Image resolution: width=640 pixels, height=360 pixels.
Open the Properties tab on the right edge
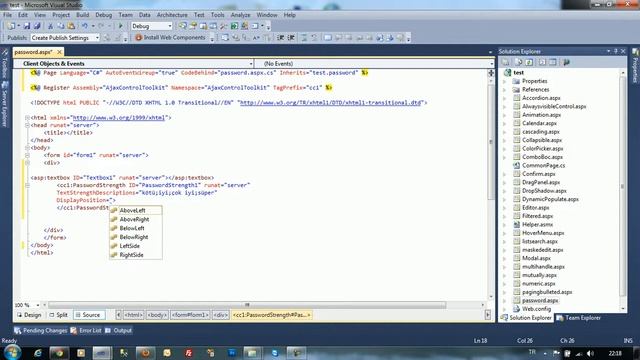pos(635,65)
